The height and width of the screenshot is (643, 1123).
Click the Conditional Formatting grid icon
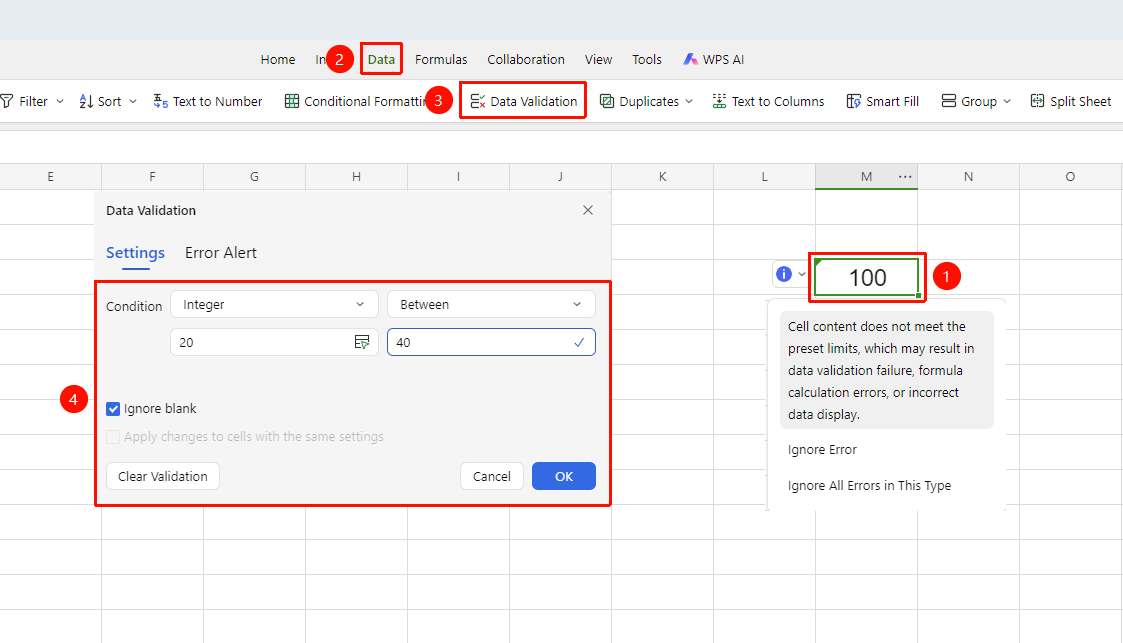291,101
